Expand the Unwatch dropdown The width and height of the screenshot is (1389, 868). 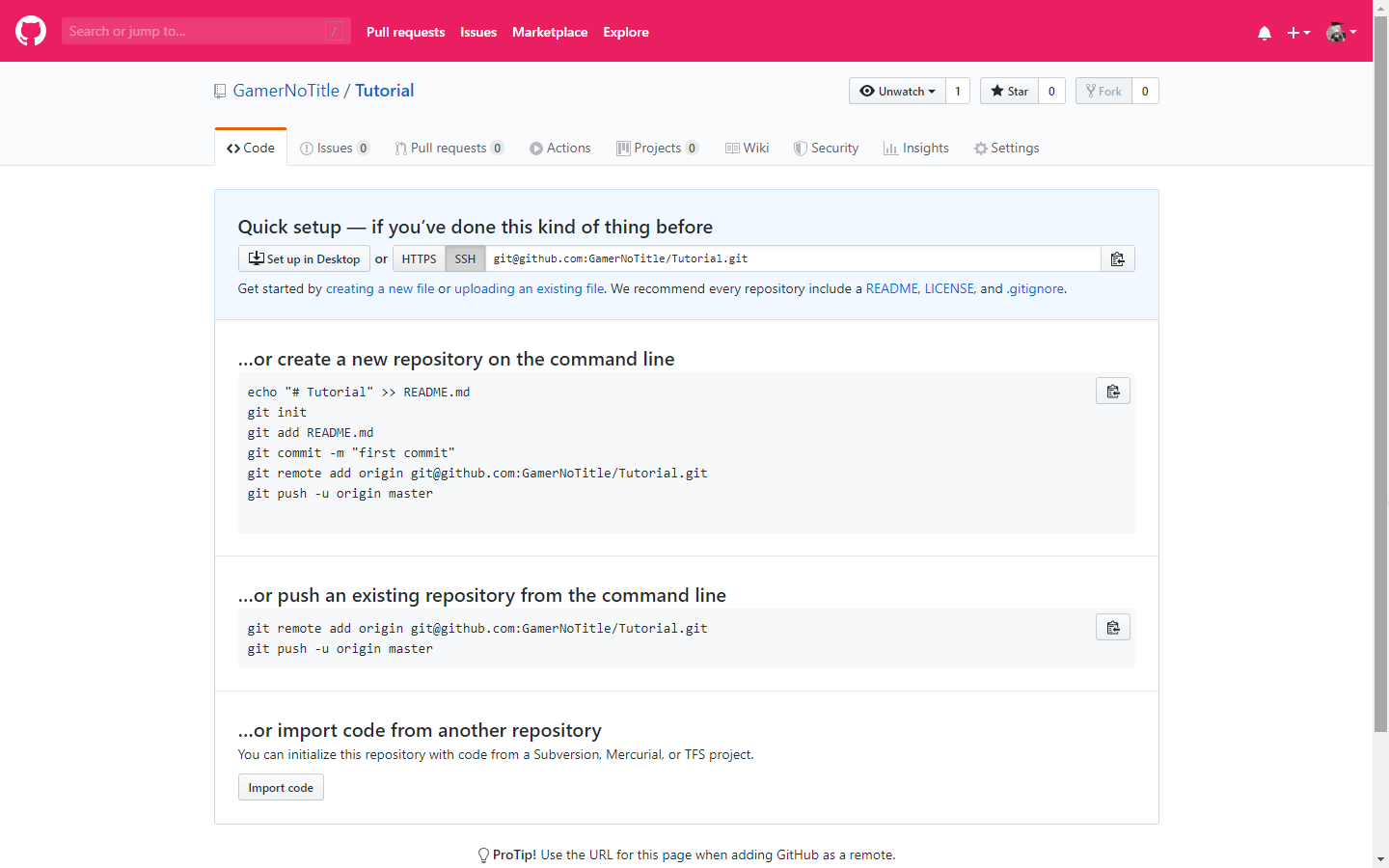click(897, 91)
